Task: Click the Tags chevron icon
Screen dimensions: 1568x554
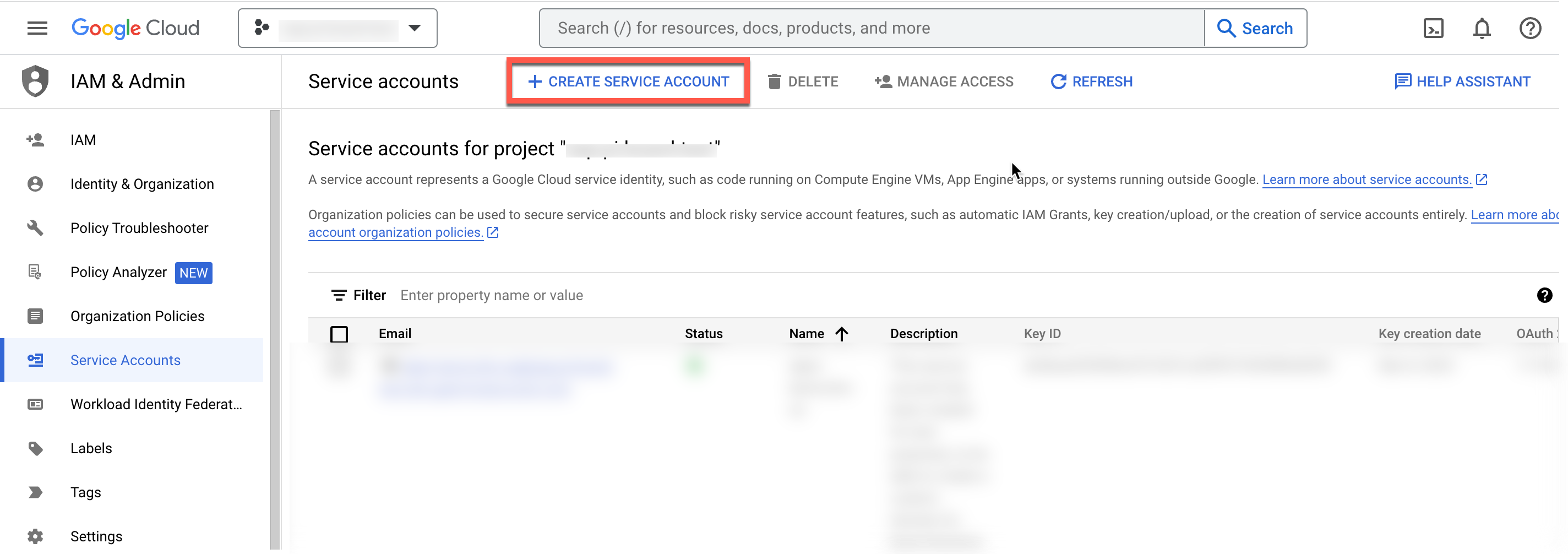Action: coord(35,492)
